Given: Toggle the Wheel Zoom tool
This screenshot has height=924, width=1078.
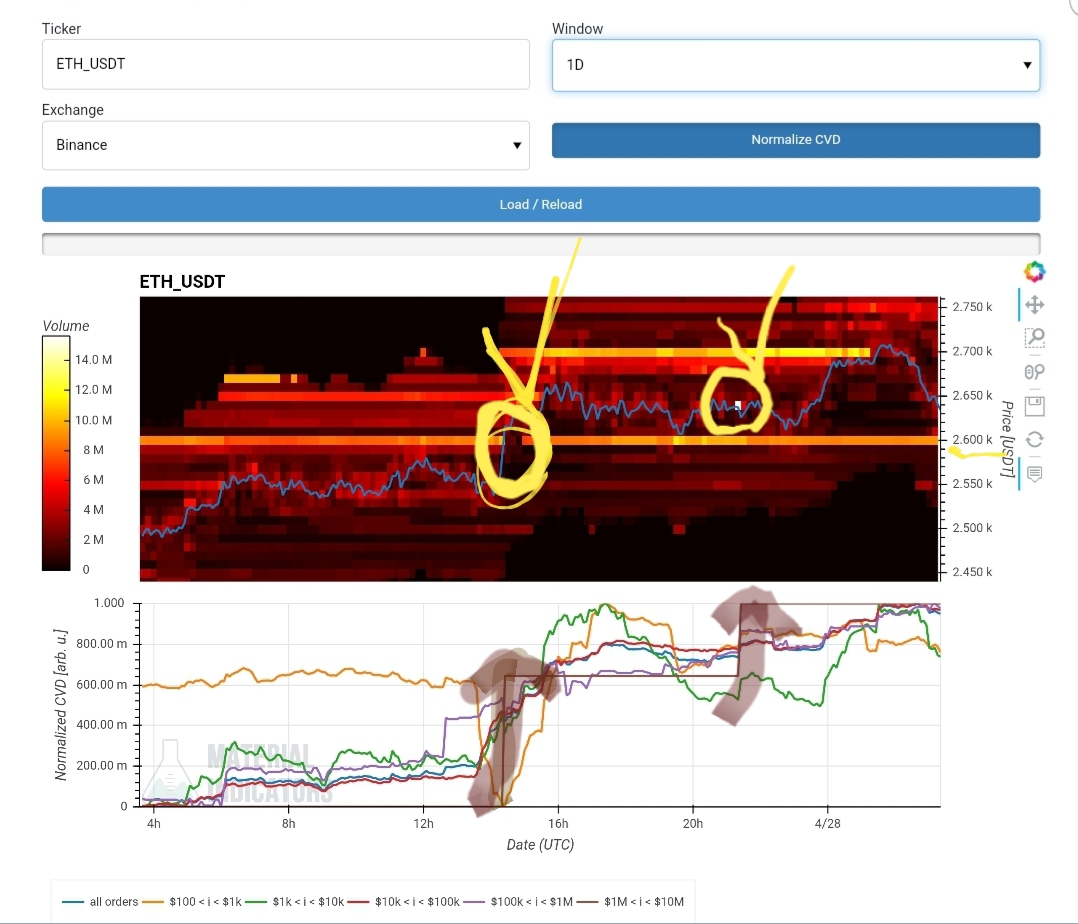Looking at the screenshot, I should [x=1034, y=372].
